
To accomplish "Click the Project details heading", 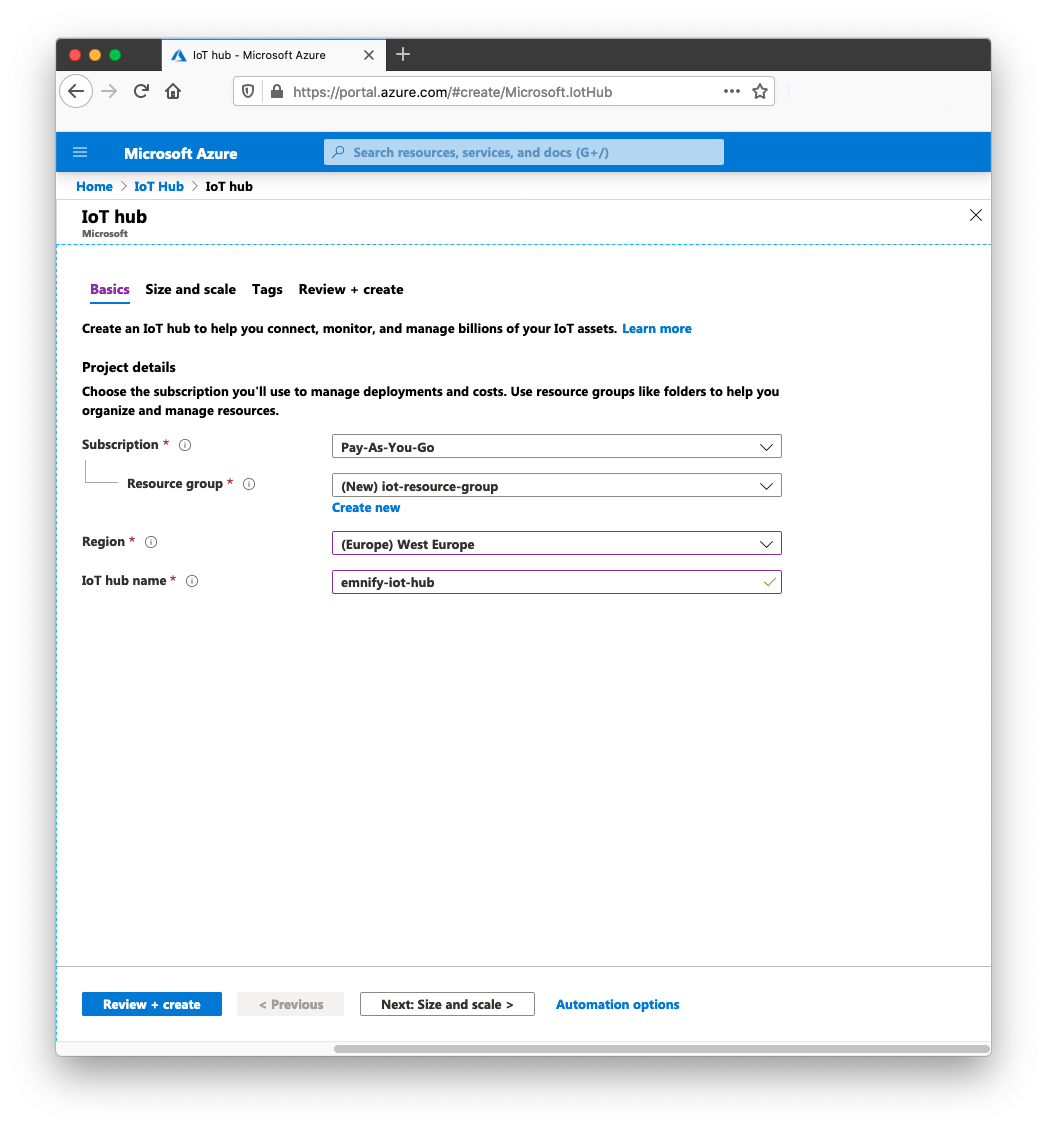I will coord(129,368).
